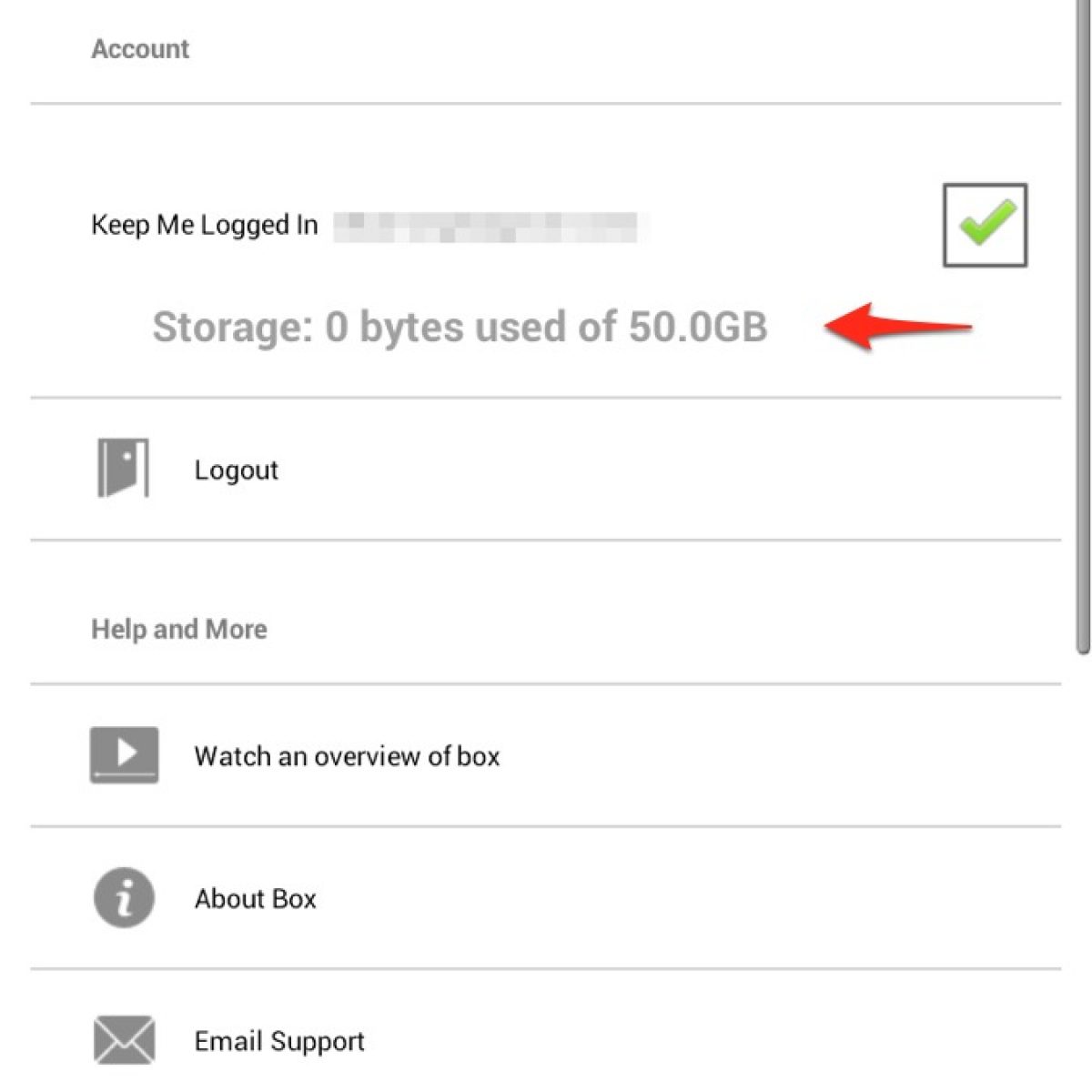Screen dimensions: 1092x1092
Task: Tap the green checkmark icon
Action: (986, 223)
